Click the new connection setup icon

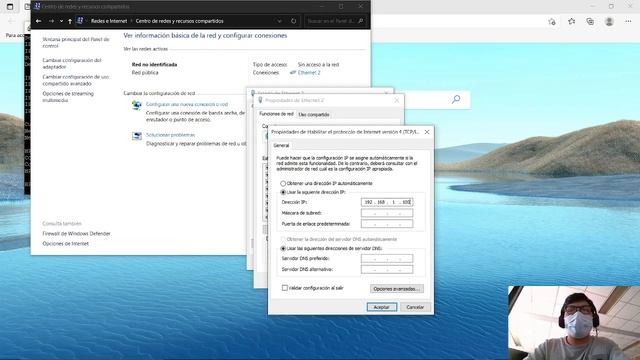coord(137,105)
